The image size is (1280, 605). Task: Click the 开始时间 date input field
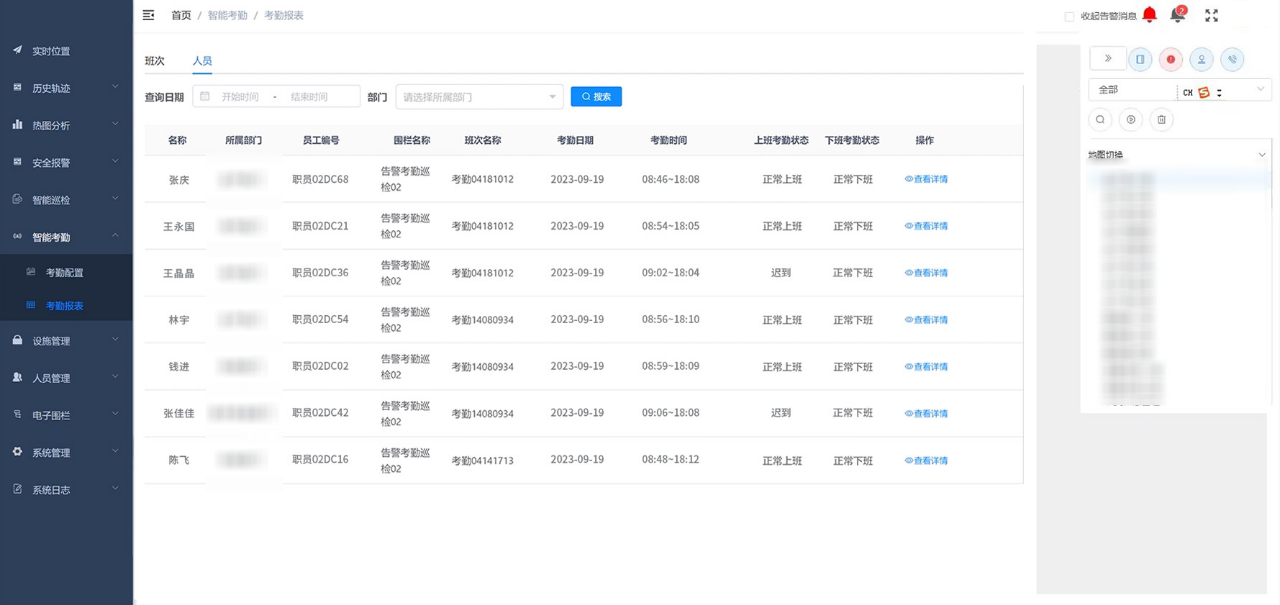point(240,97)
